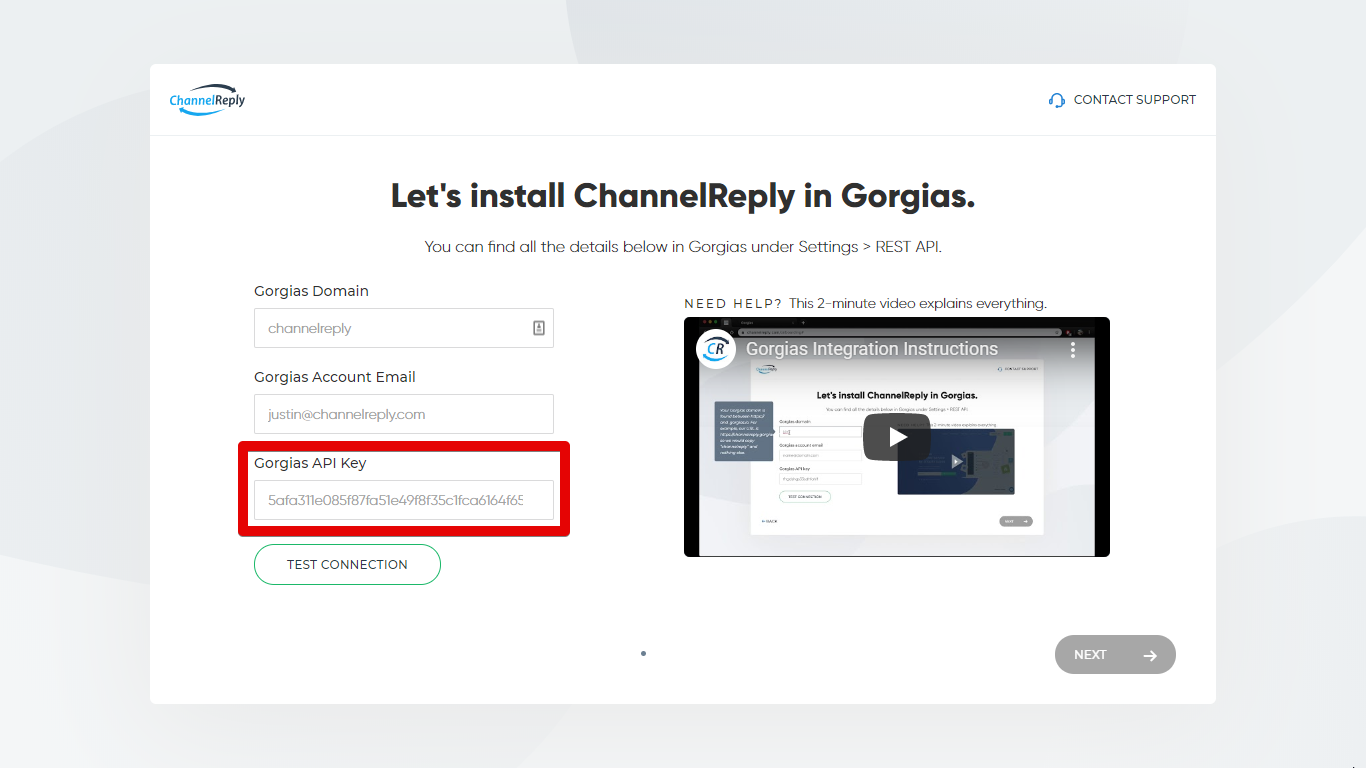Viewport: 1366px width, 768px height.
Task: Focus the Gorgias Account Email field
Action: [x=404, y=414]
